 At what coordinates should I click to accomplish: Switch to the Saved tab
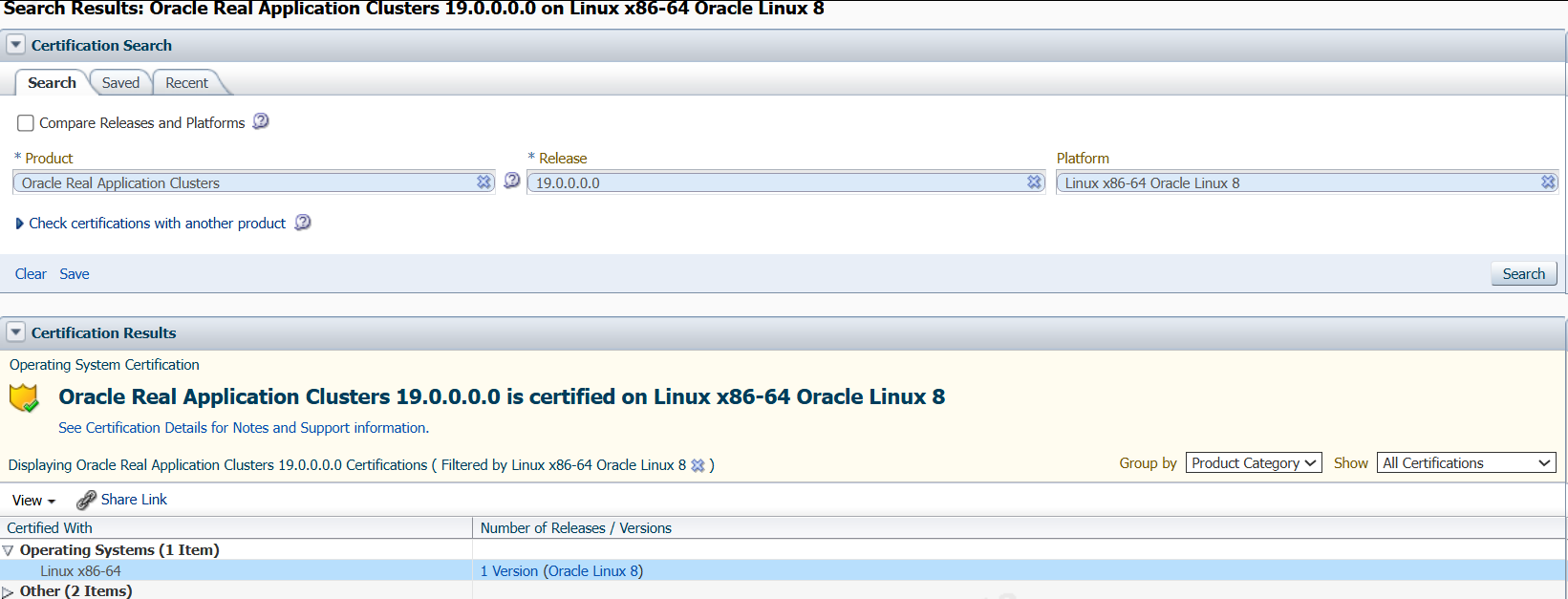120,83
